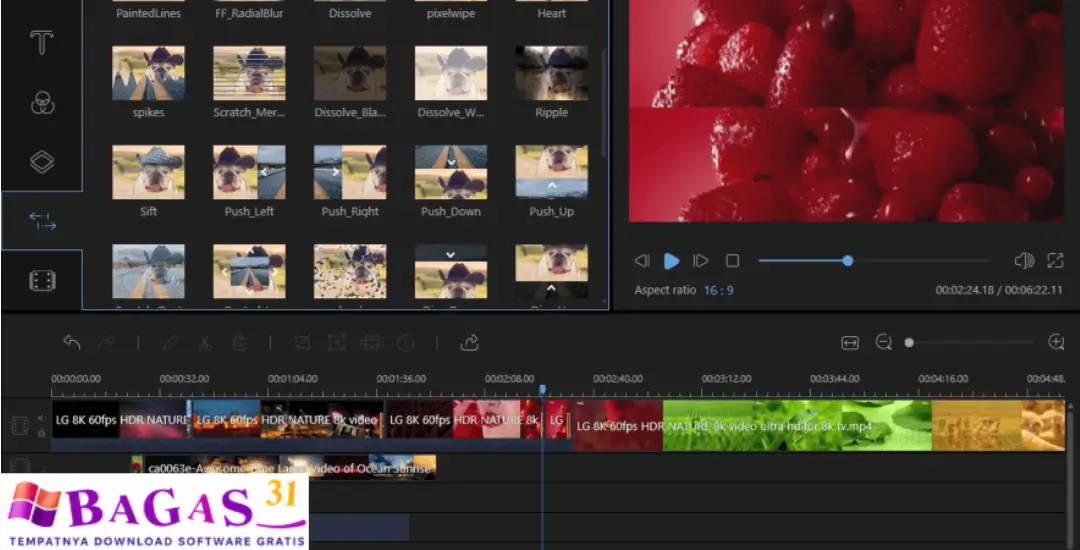Step to the next frame

point(700,261)
